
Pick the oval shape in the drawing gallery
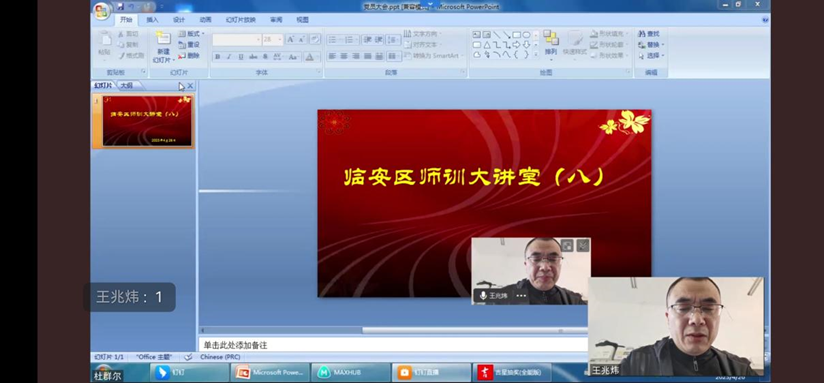pyautogui.click(x=526, y=35)
